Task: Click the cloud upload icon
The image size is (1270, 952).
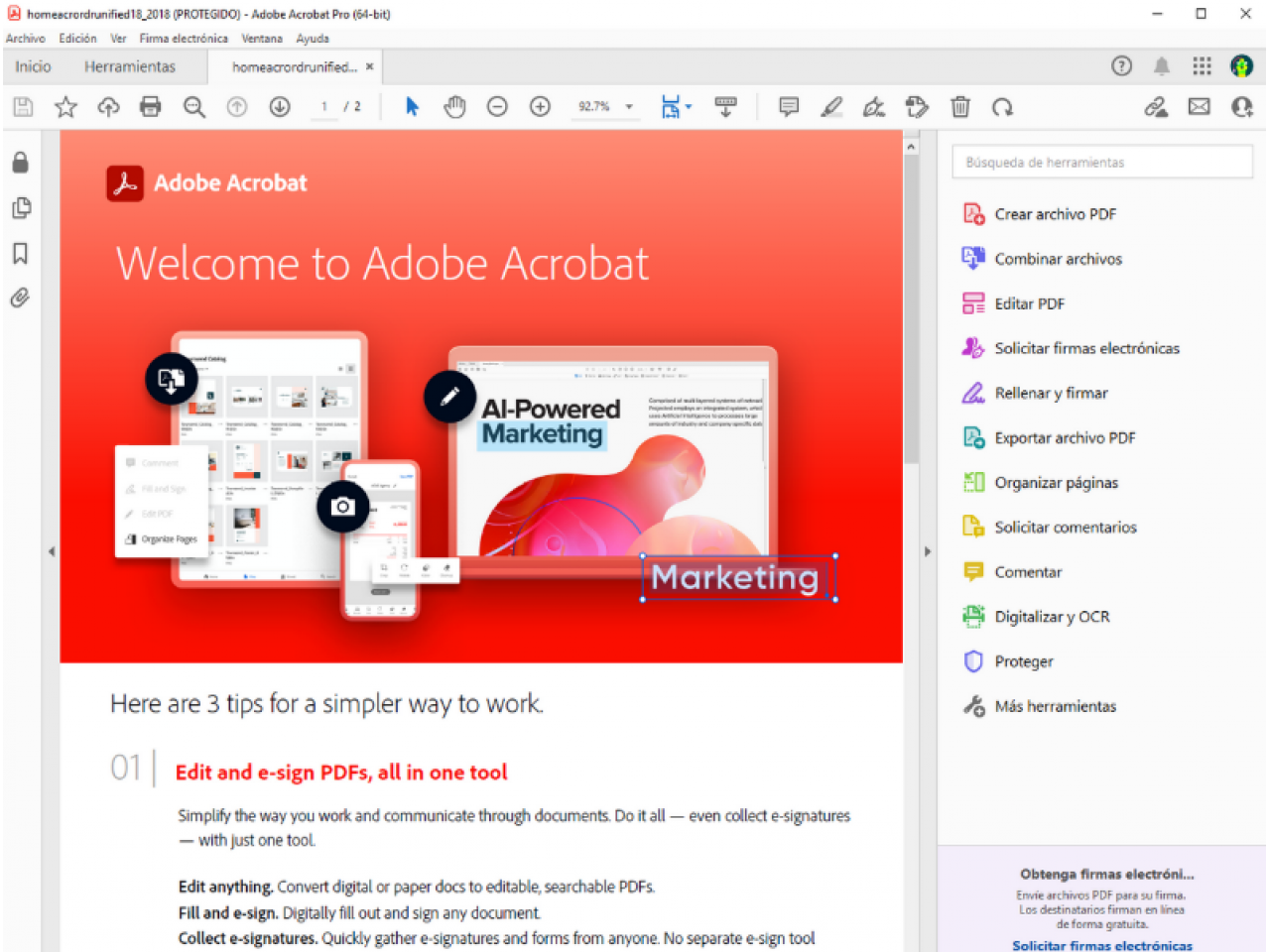Action: click(108, 106)
